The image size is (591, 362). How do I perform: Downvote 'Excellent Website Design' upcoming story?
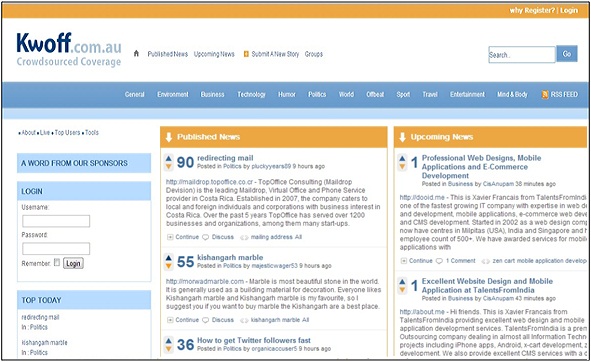pos(402,290)
